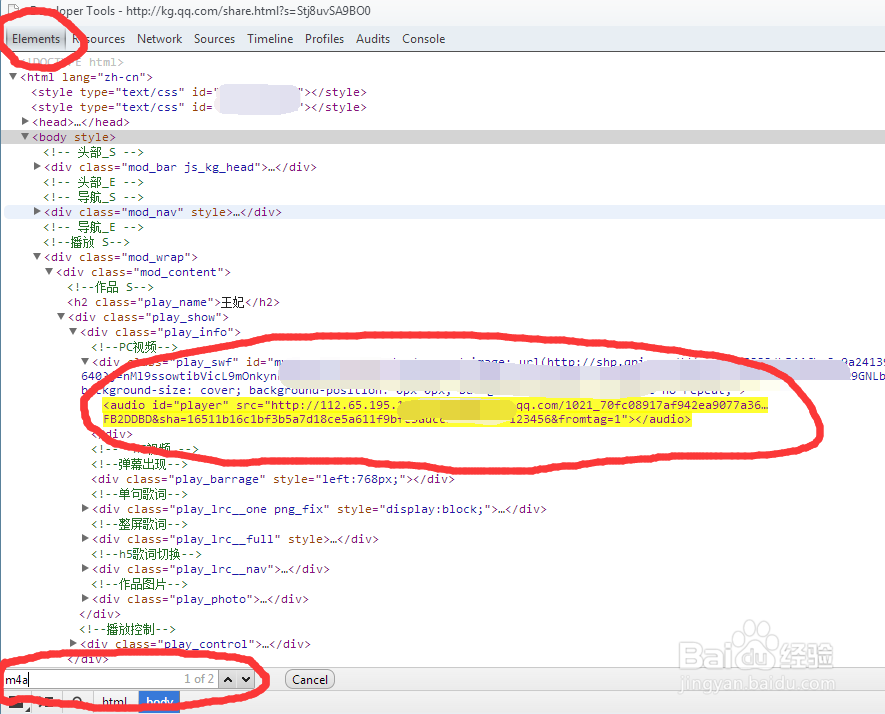Image resolution: width=885 pixels, height=714 pixels.
Task: Select the 导航_S comment row
Action: click(x=93, y=197)
